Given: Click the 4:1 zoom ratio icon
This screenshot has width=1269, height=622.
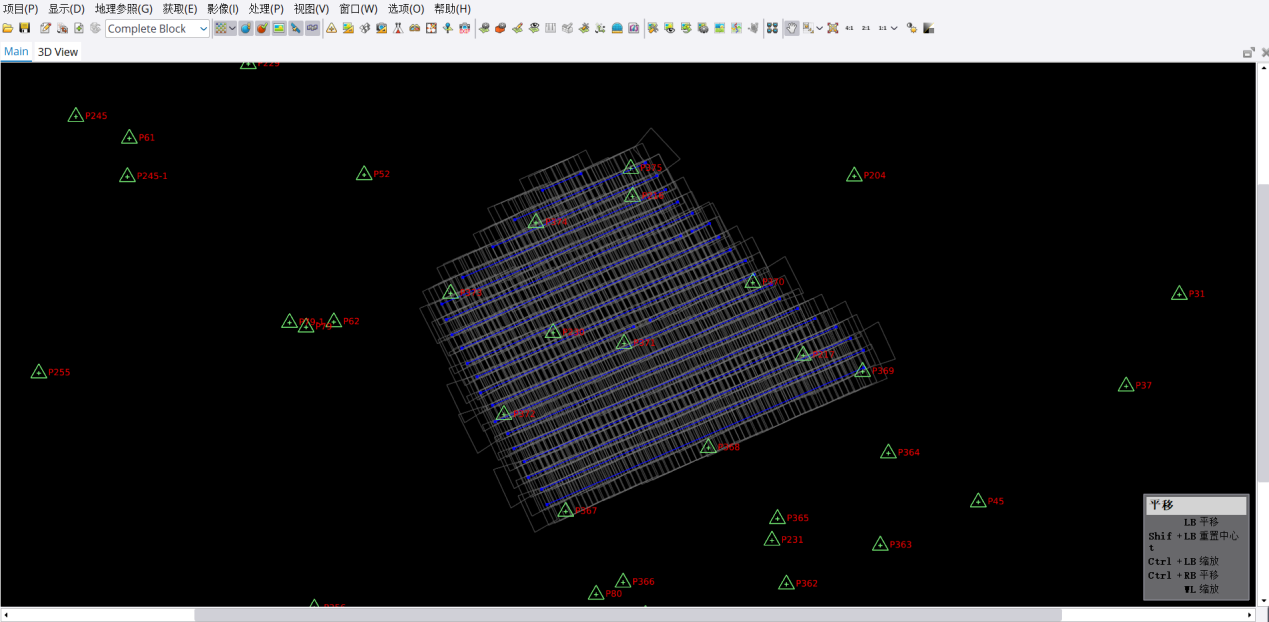Looking at the screenshot, I should click(849, 28).
